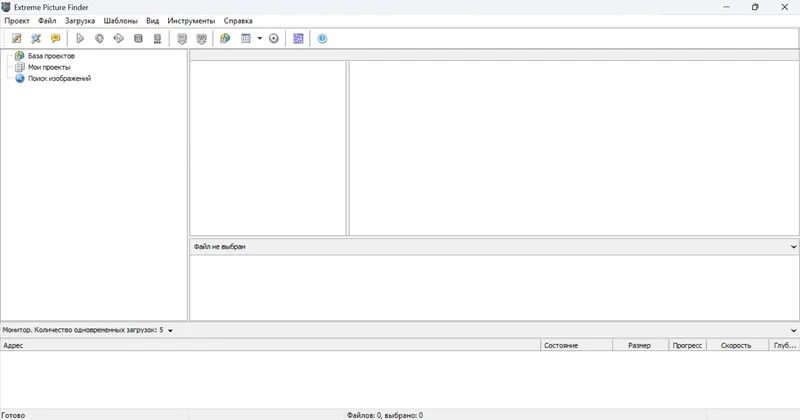Screen dimensions: 800x420
Task: Open the view mode dropdown arrow
Action: click(x=260, y=38)
